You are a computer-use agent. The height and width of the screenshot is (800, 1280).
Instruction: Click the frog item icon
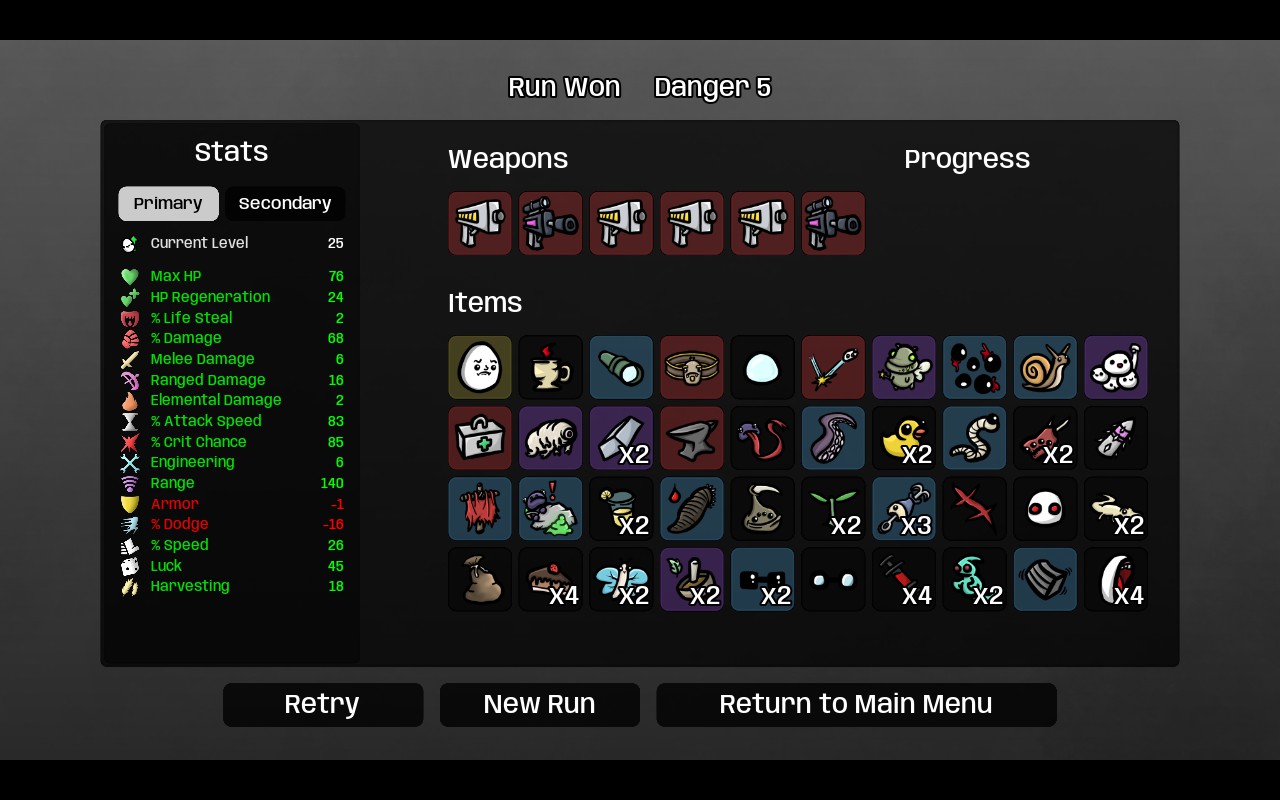click(x=904, y=367)
